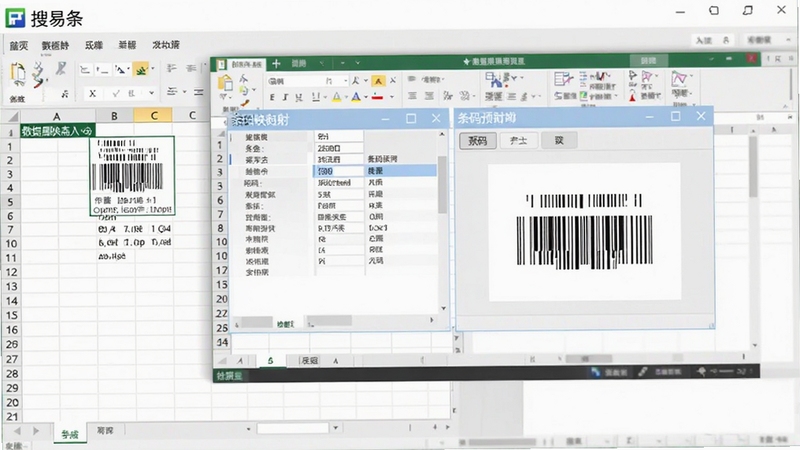Click the scroll-up arrow in the barcode mapping panel
Image resolution: width=800 pixels, height=450 pixels.
pyautogui.click(x=442, y=134)
